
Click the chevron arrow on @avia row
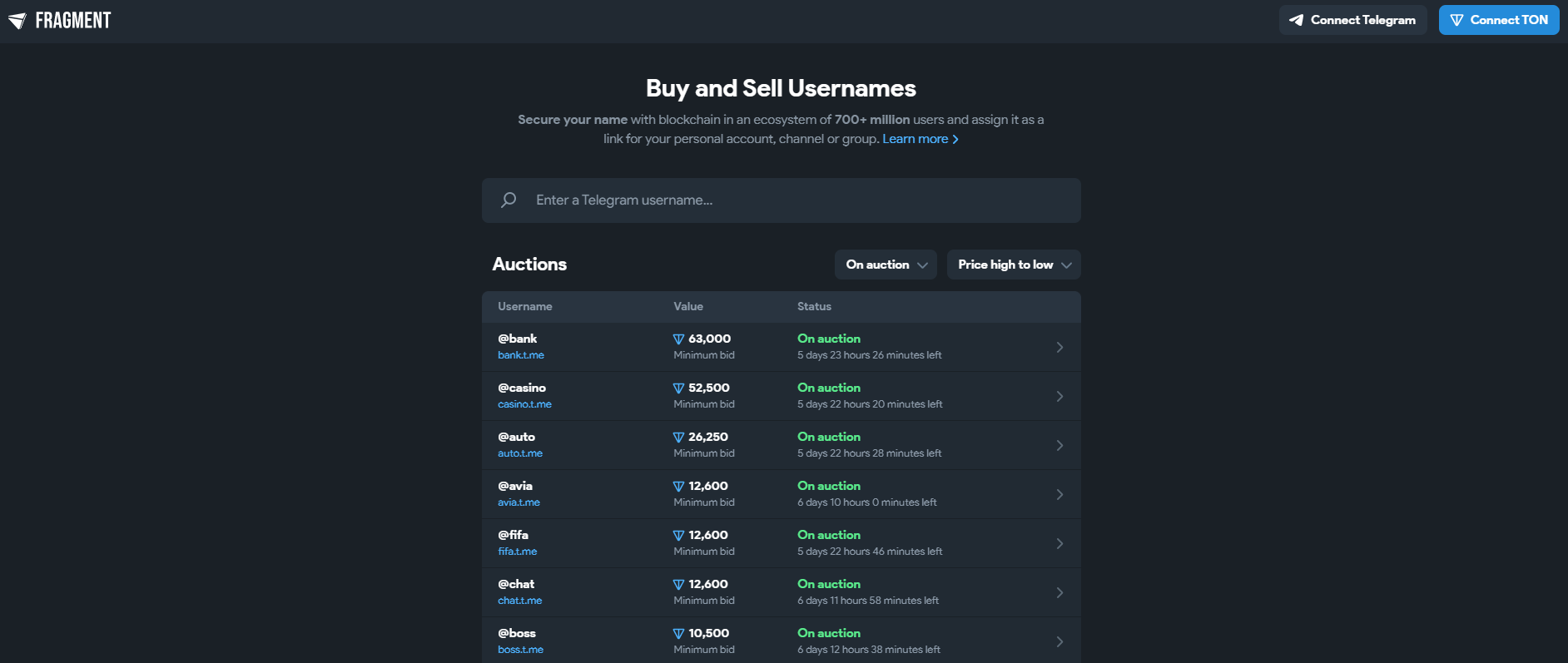tap(1059, 494)
